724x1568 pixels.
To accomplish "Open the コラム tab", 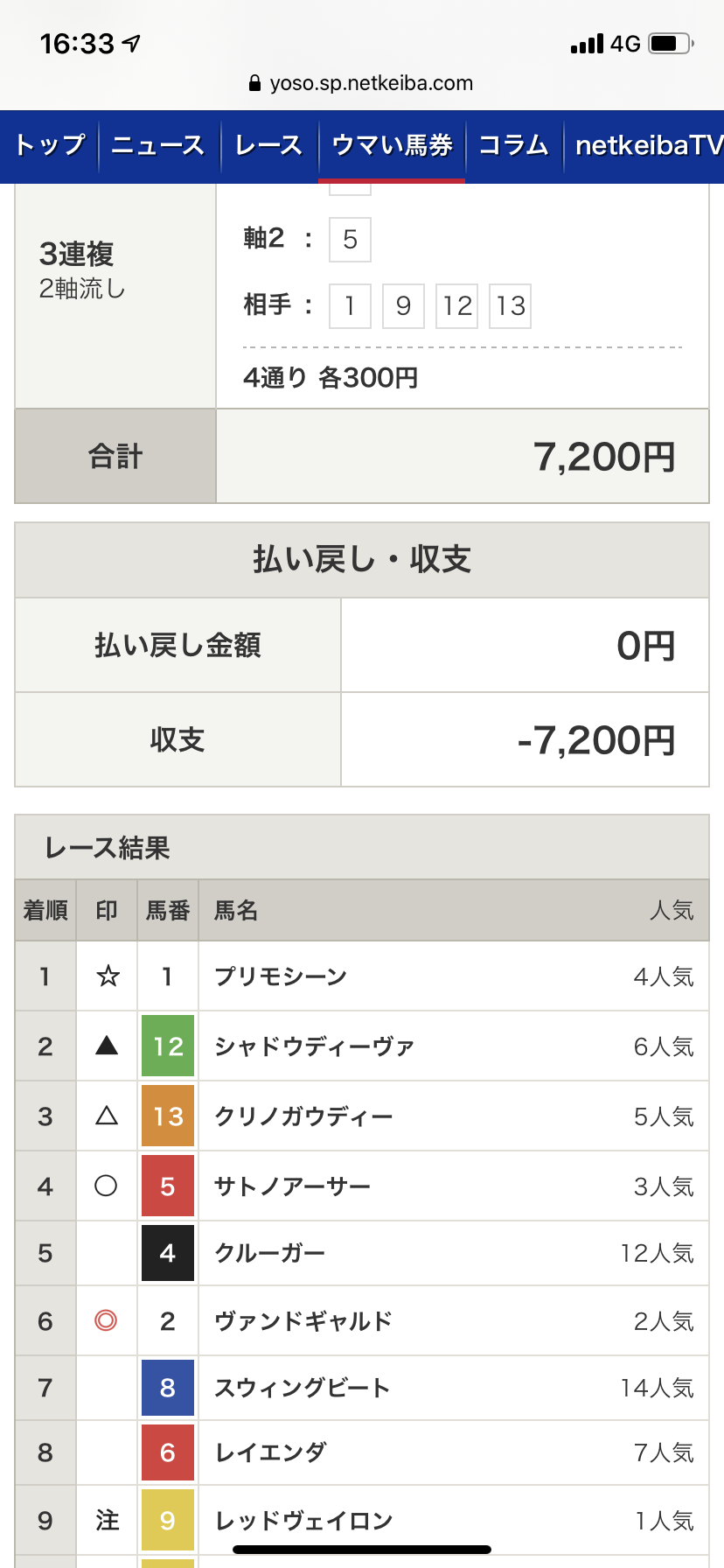I will [x=513, y=145].
